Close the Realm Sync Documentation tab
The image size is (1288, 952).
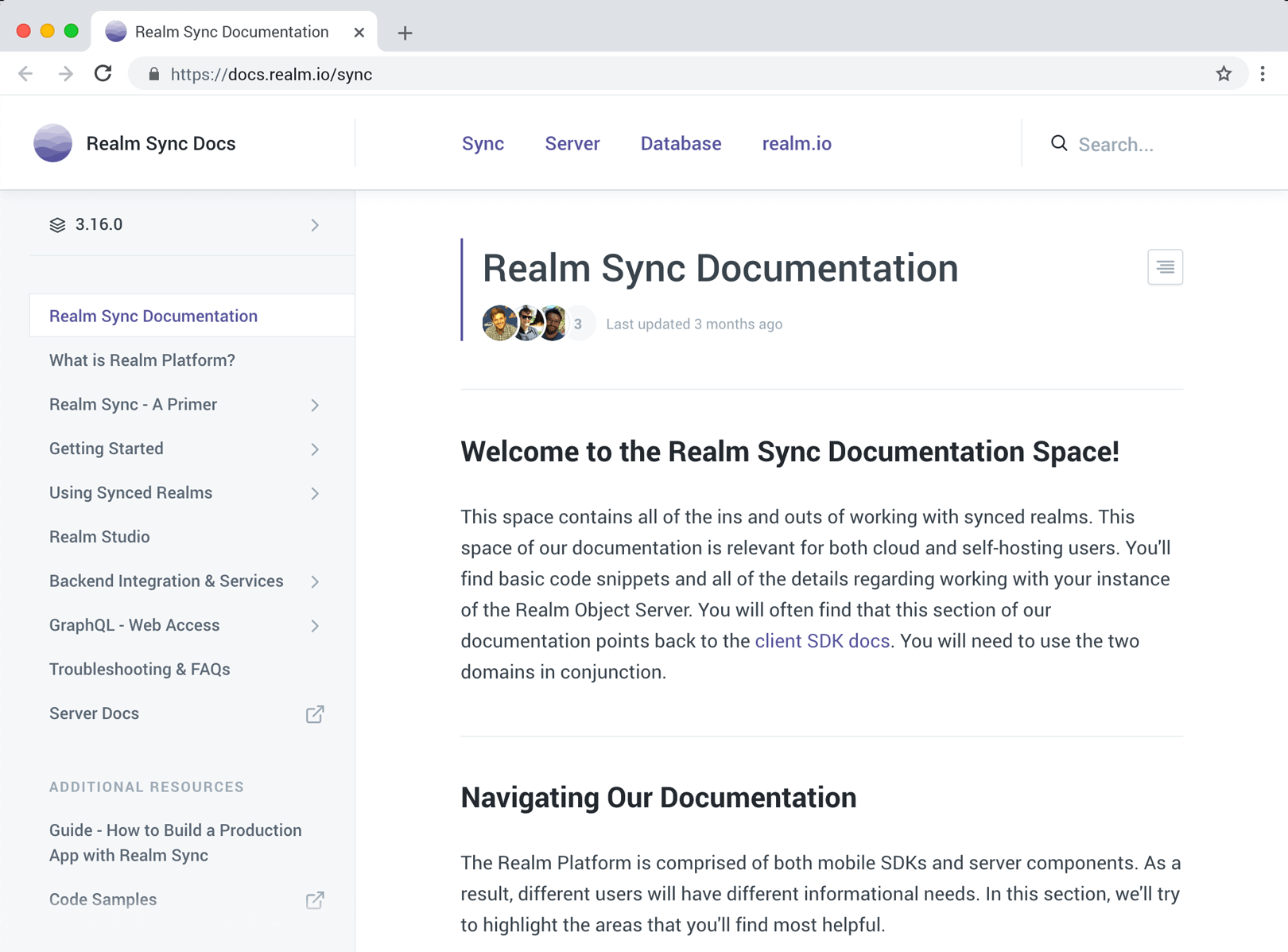(359, 33)
